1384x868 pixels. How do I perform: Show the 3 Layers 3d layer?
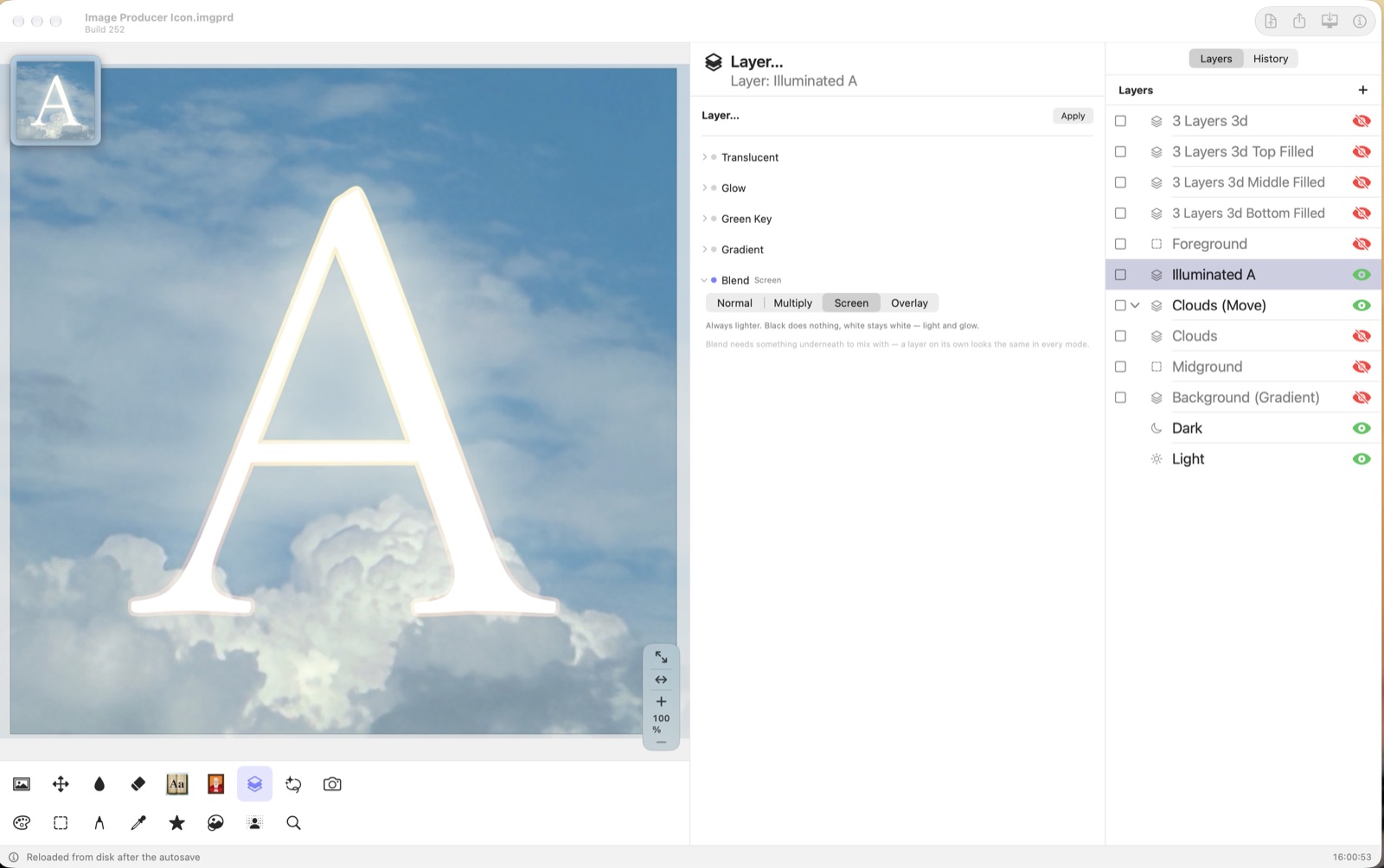coord(1362,121)
